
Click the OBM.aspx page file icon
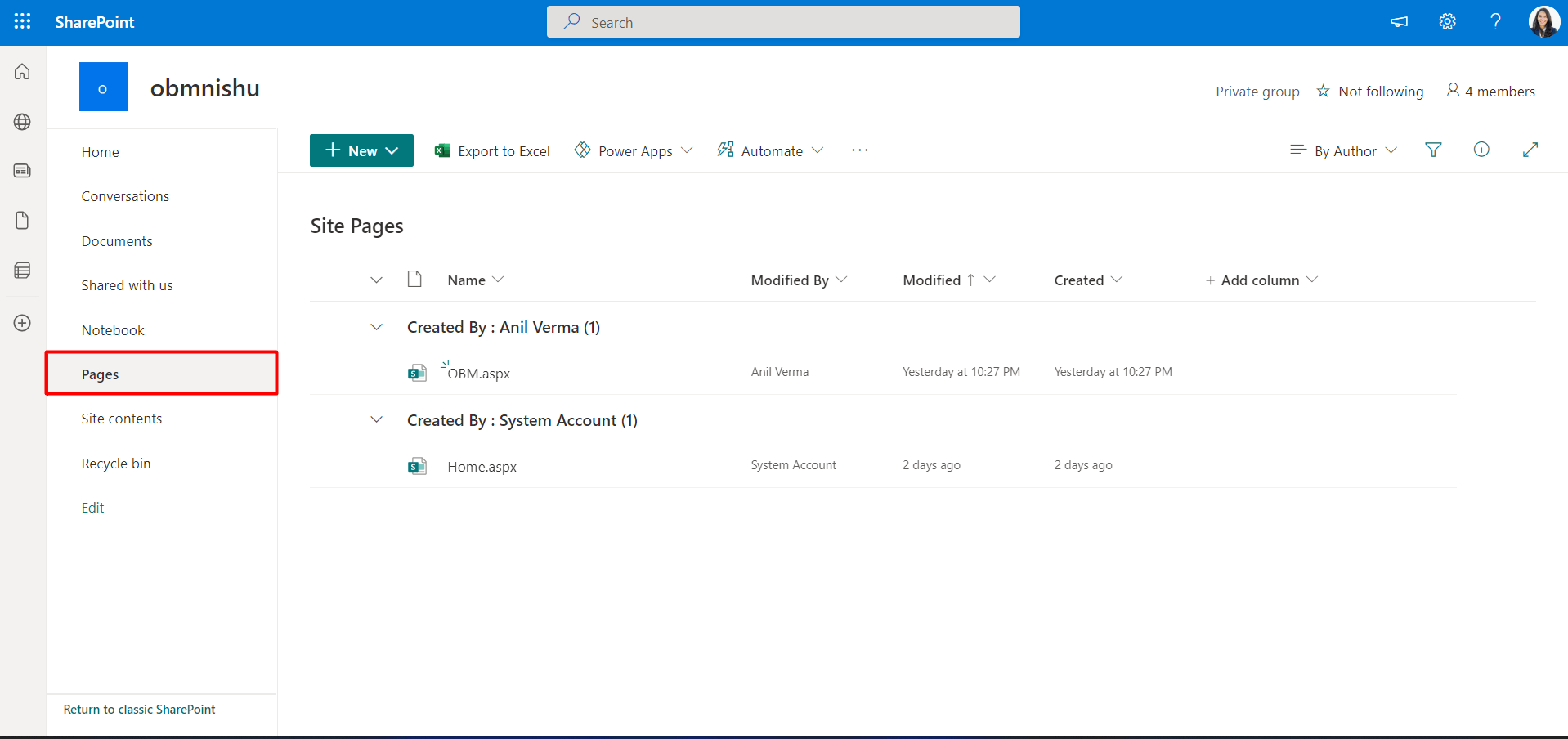417,373
